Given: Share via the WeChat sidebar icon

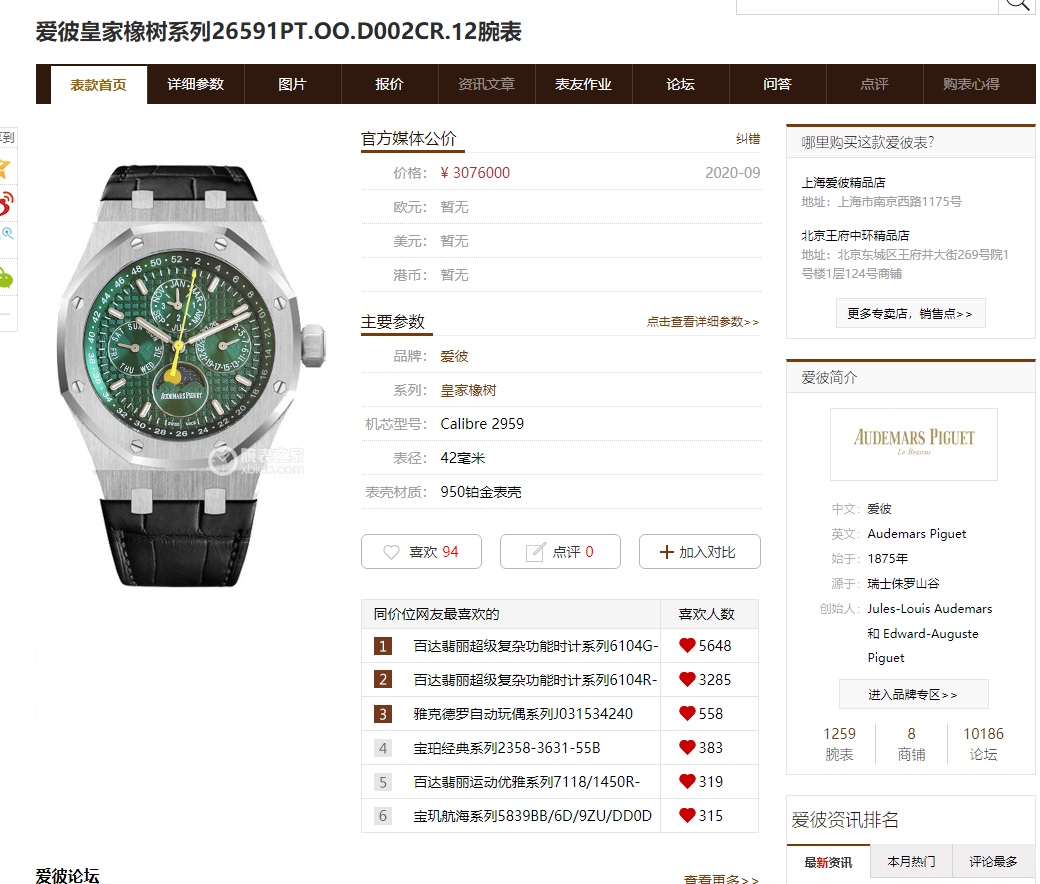Looking at the screenshot, I should pos(6,277).
